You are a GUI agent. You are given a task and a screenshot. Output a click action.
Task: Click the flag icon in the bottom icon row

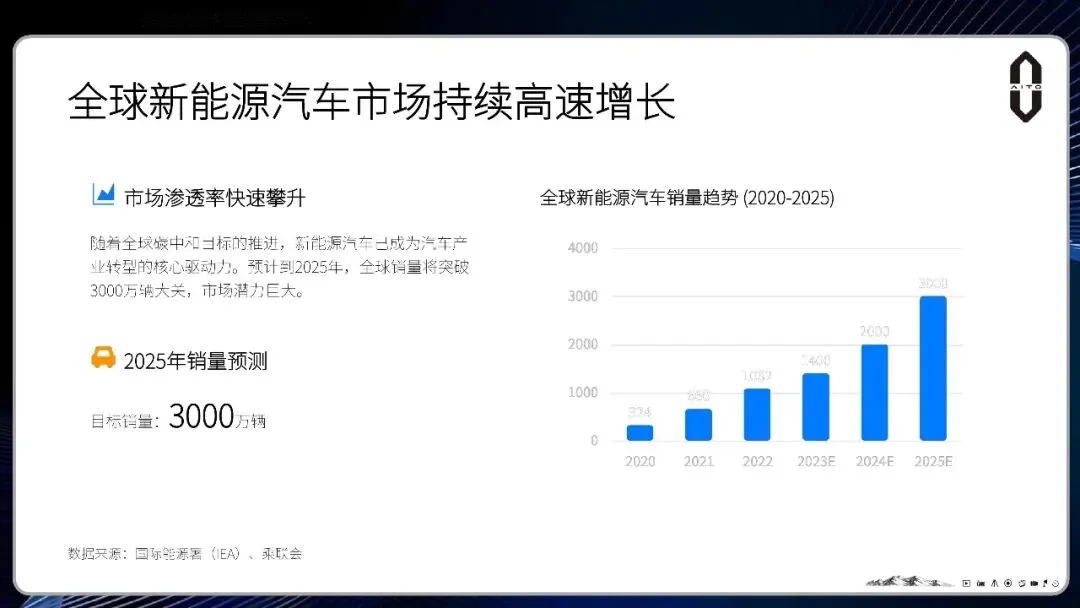(1044, 582)
